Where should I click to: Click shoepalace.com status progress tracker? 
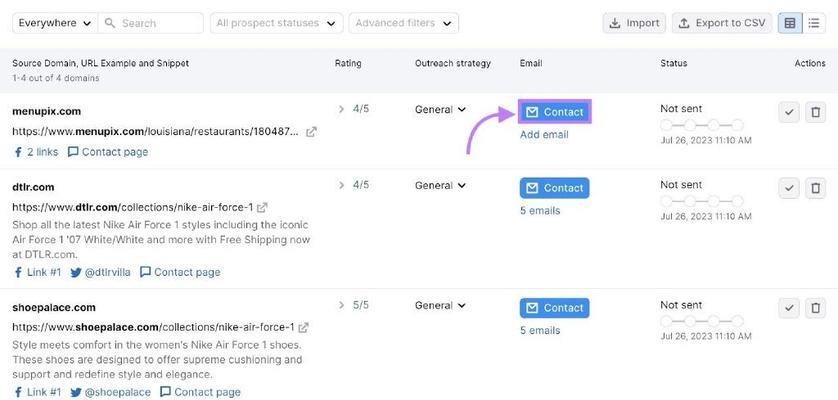pos(702,321)
